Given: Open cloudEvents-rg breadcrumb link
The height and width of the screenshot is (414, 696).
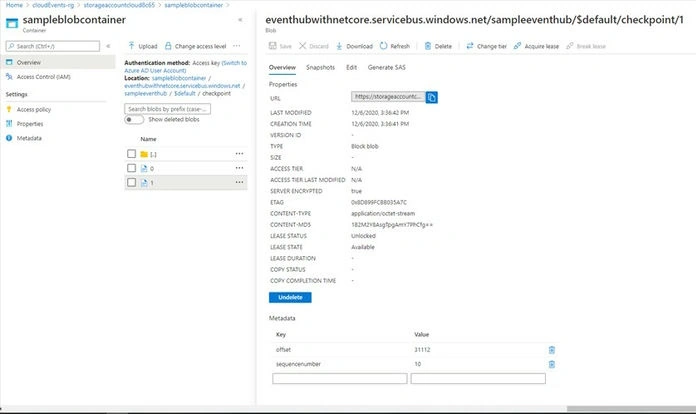Looking at the screenshot, I should tap(53, 5).
